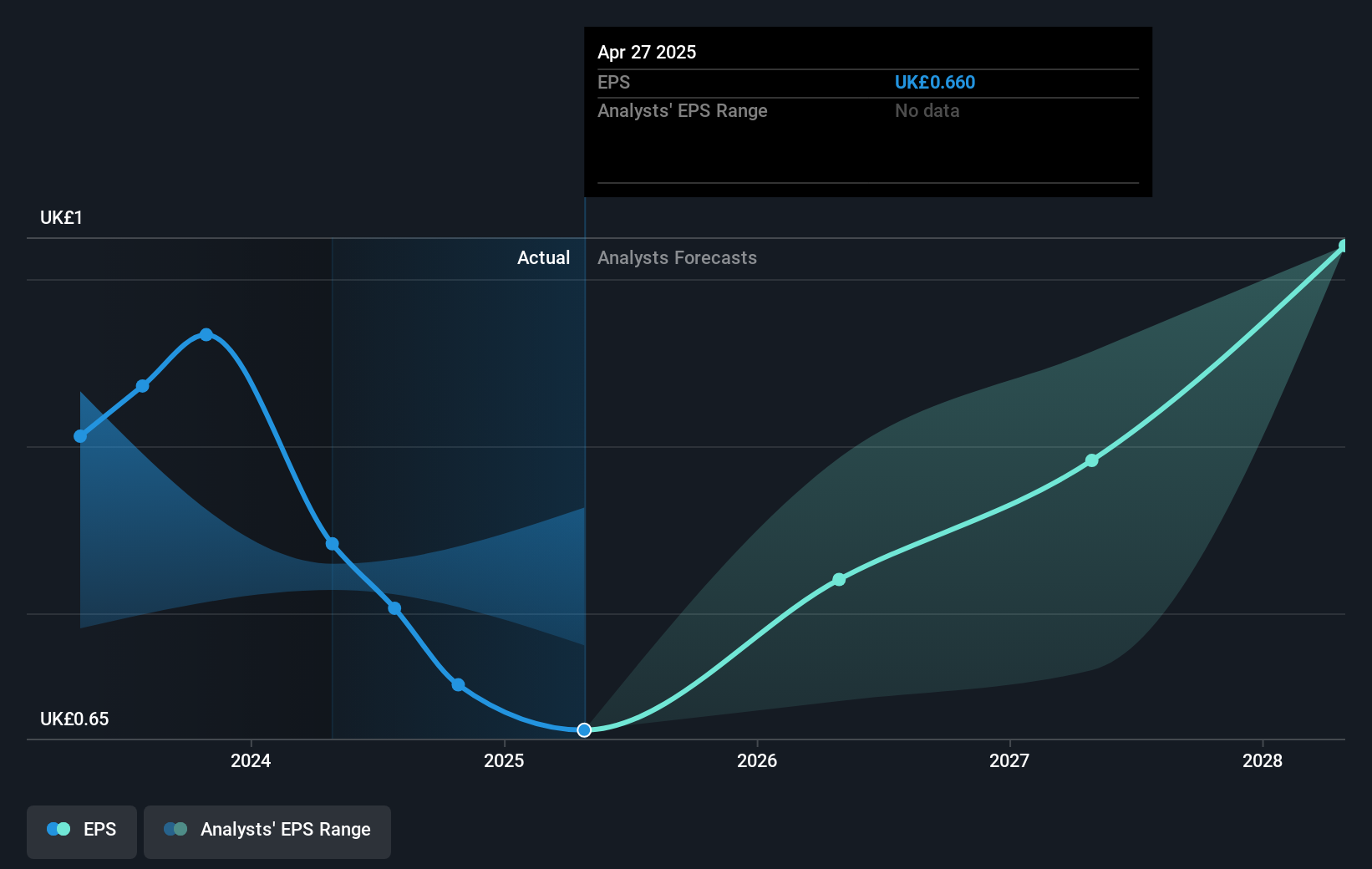Click the final forecast point at 2028
The image size is (1372, 869).
(x=1344, y=245)
